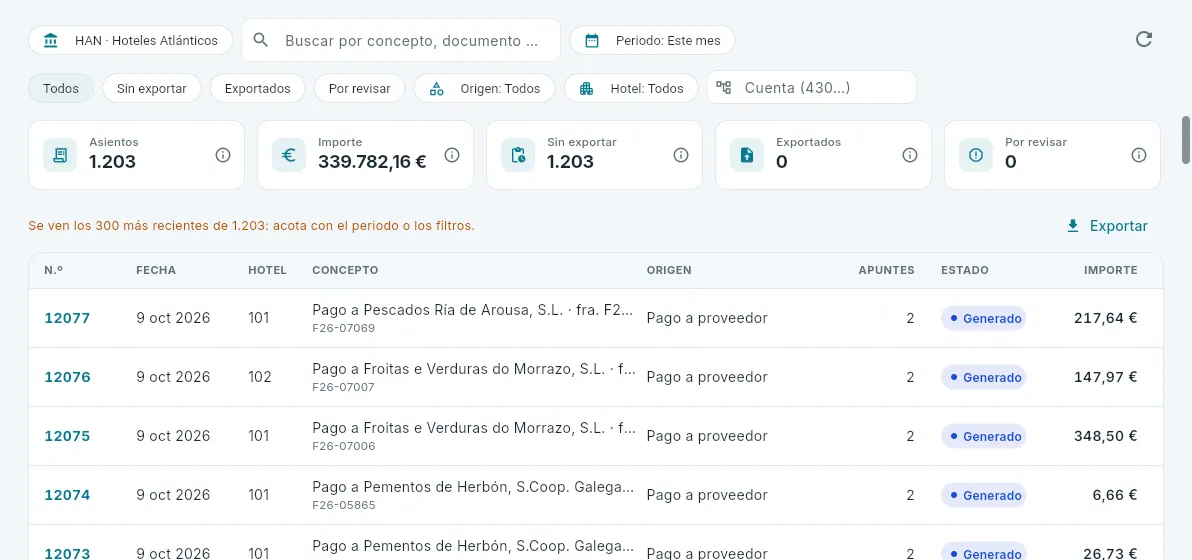This screenshot has width=1192, height=560.
Task: Click the alert icon on Por revisar card
Action: (x=976, y=155)
